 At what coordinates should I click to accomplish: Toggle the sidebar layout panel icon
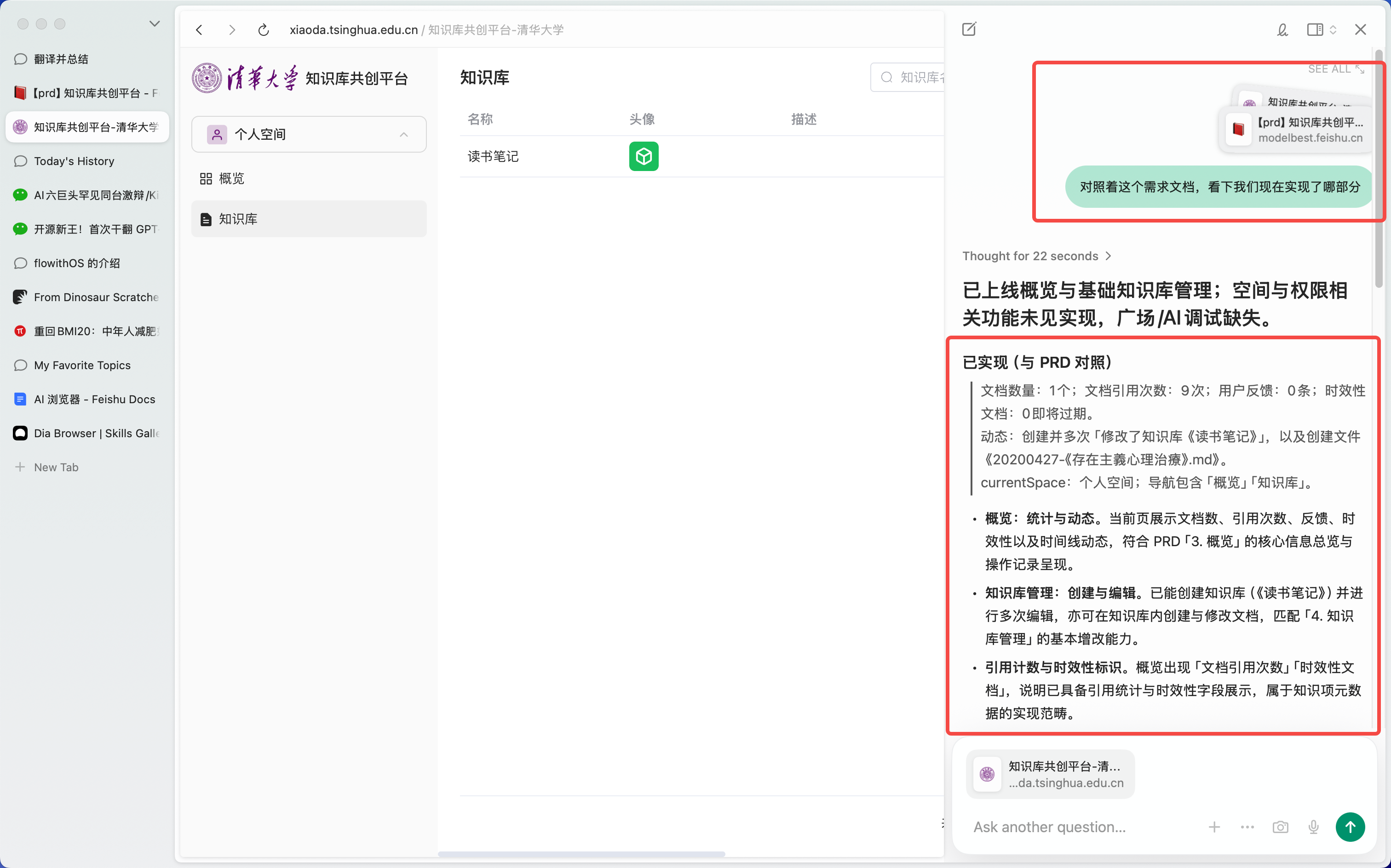[1315, 30]
